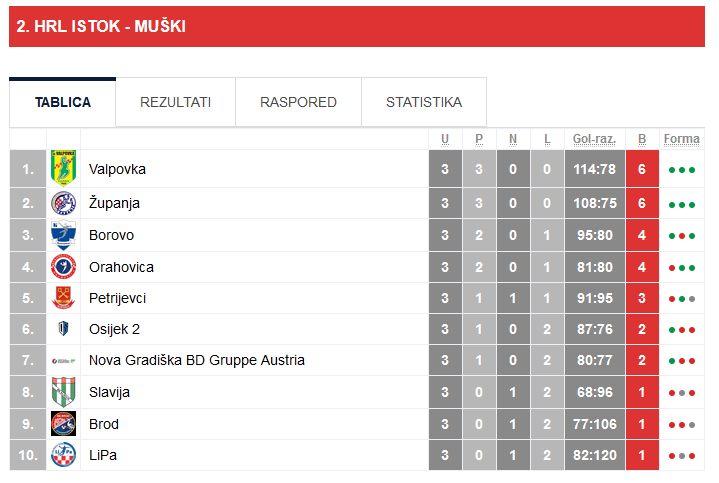Click the Petrijevci club crest

[64, 298]
